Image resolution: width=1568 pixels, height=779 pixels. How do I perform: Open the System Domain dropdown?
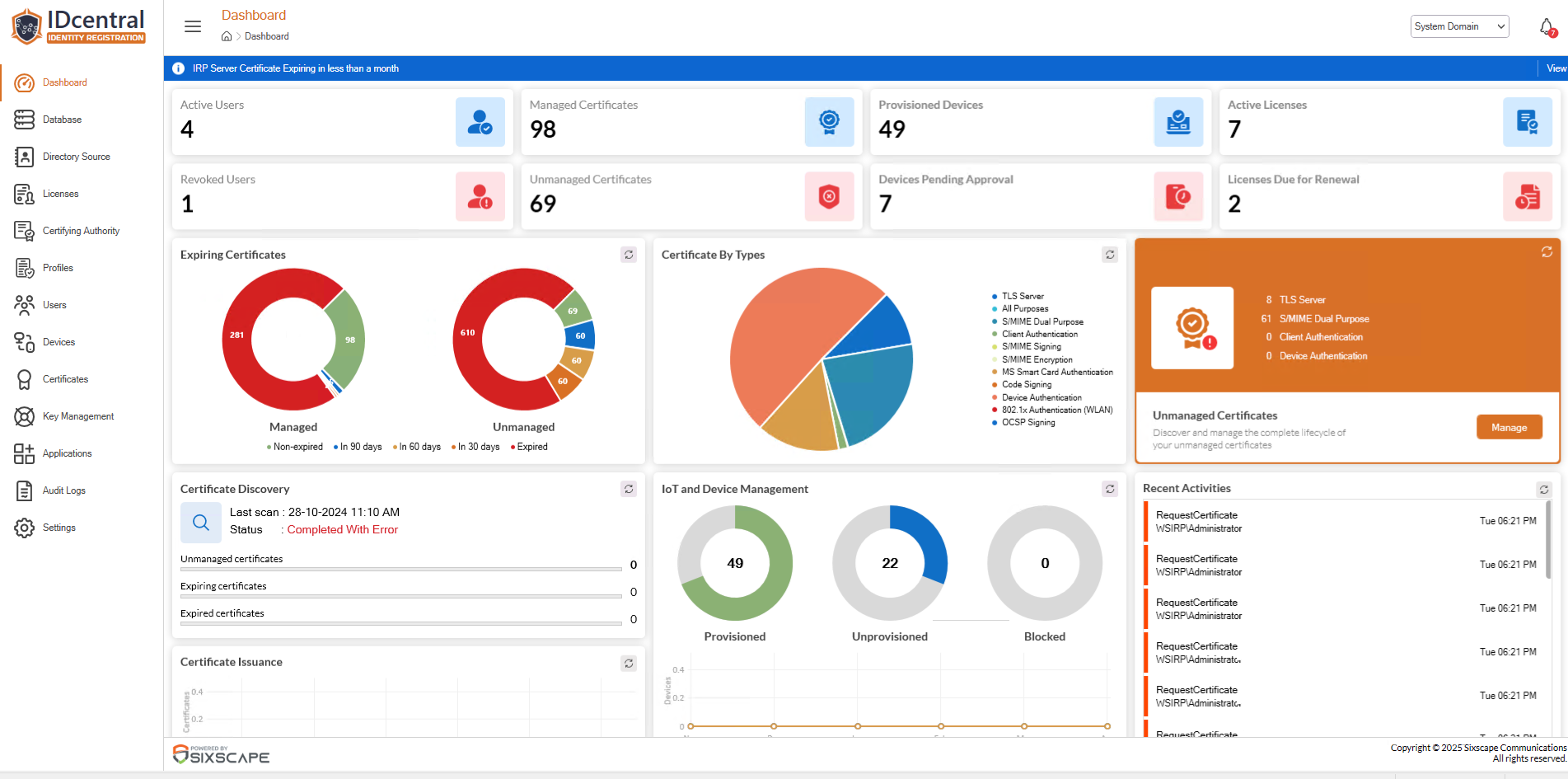coord(1459,26)
